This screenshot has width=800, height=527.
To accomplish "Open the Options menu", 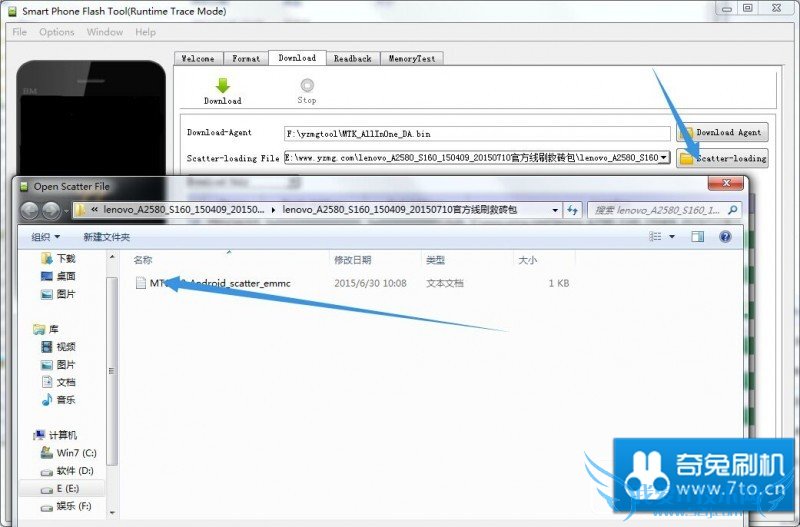I will [x=57, y=32].
